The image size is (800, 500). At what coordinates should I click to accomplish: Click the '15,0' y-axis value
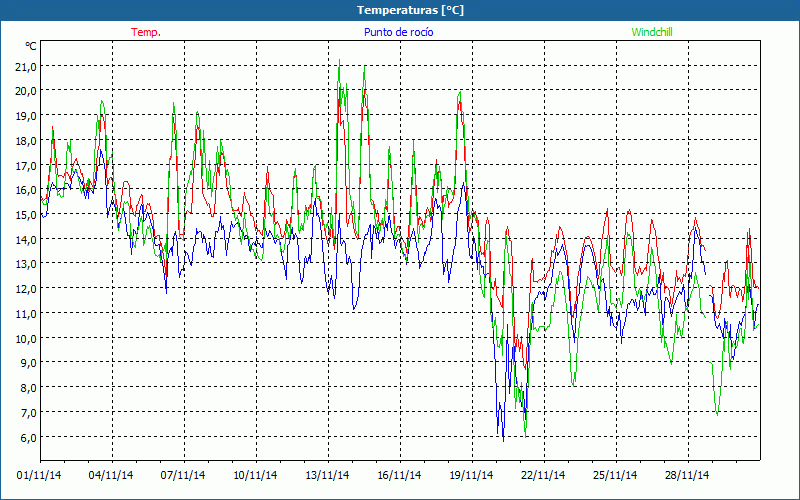click(27, 215)
